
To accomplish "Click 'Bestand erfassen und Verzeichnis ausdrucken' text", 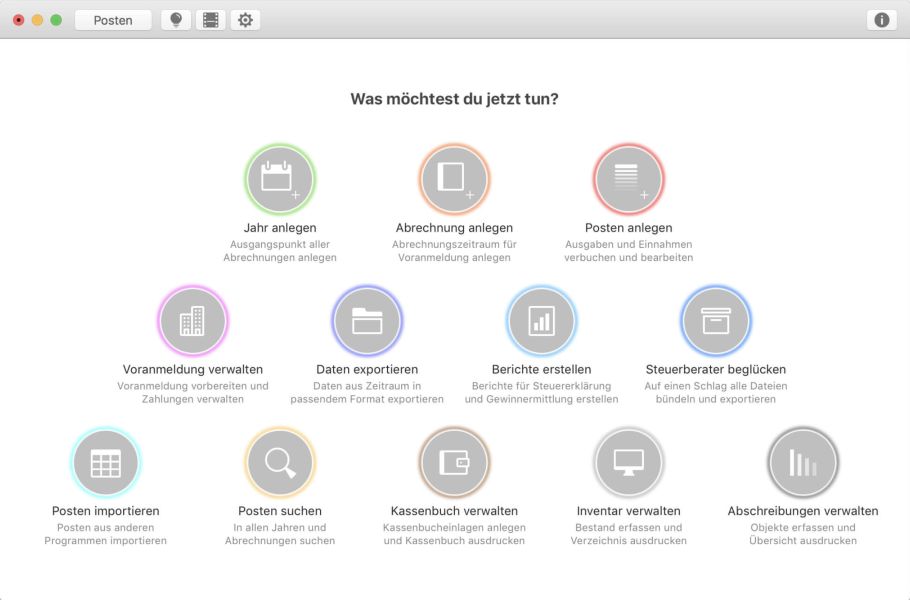I will [x=629, y=534].
